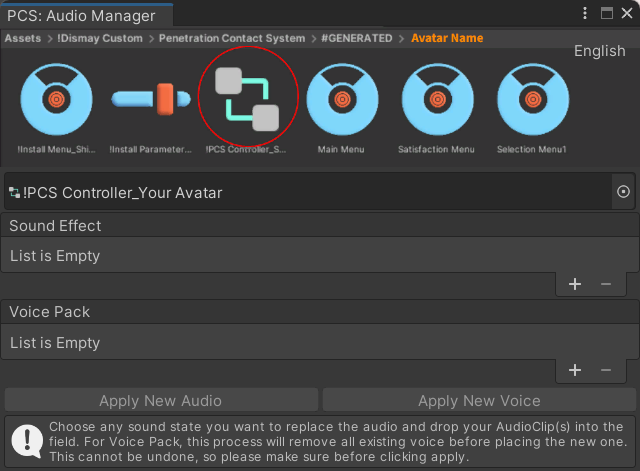The height and width of the screenshot is (471, 640).
Task: Add an entry to Voice Pack list
Action: point(575,371)
